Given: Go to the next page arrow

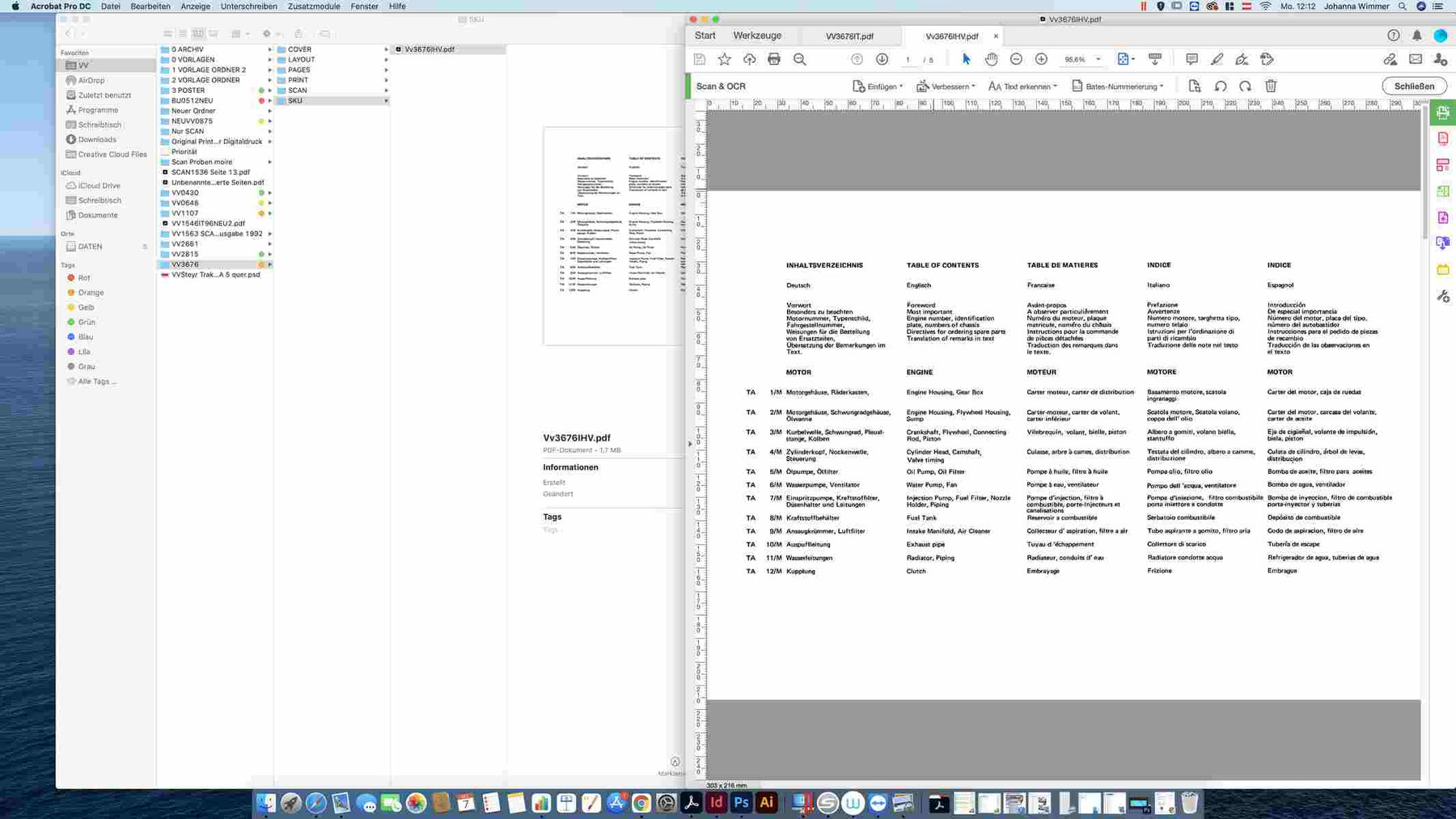Looking at the screenshot, I should (882, 59).
